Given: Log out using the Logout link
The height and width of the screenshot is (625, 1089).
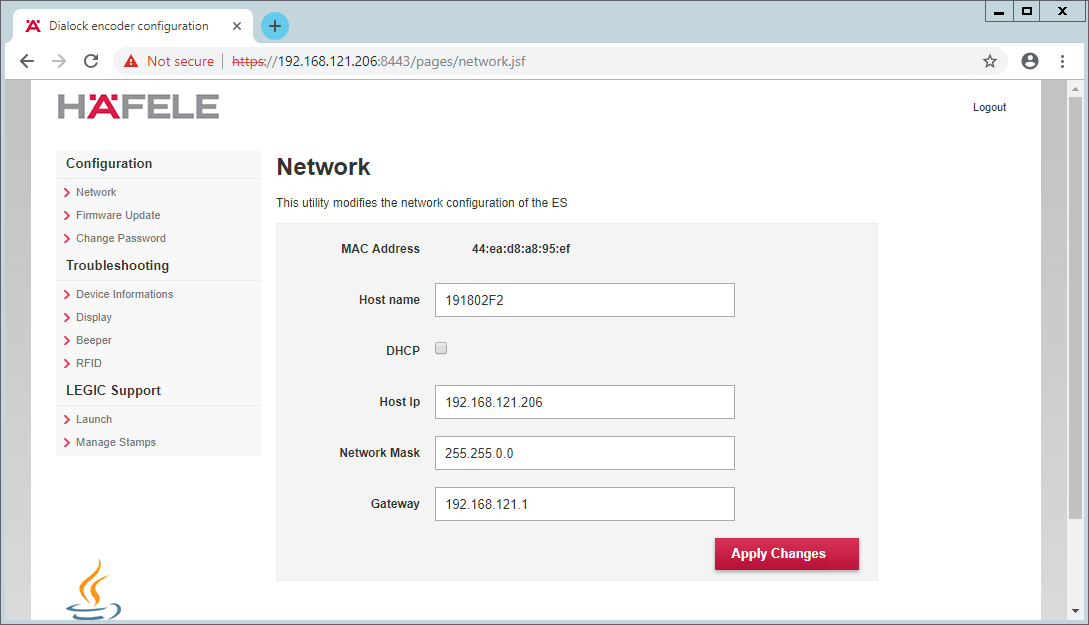Looking at the screenshot, I should pos(989,107).
